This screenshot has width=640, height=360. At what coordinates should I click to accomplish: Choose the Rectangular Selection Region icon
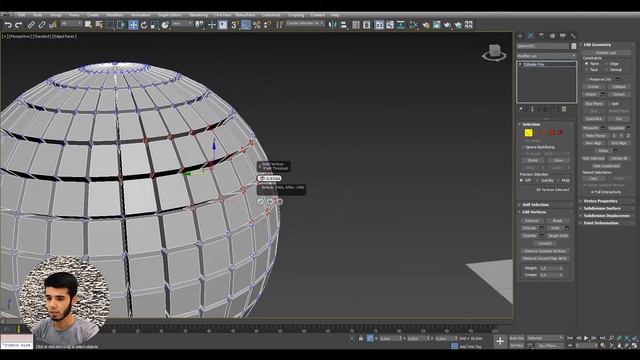(x=110, y=25)
